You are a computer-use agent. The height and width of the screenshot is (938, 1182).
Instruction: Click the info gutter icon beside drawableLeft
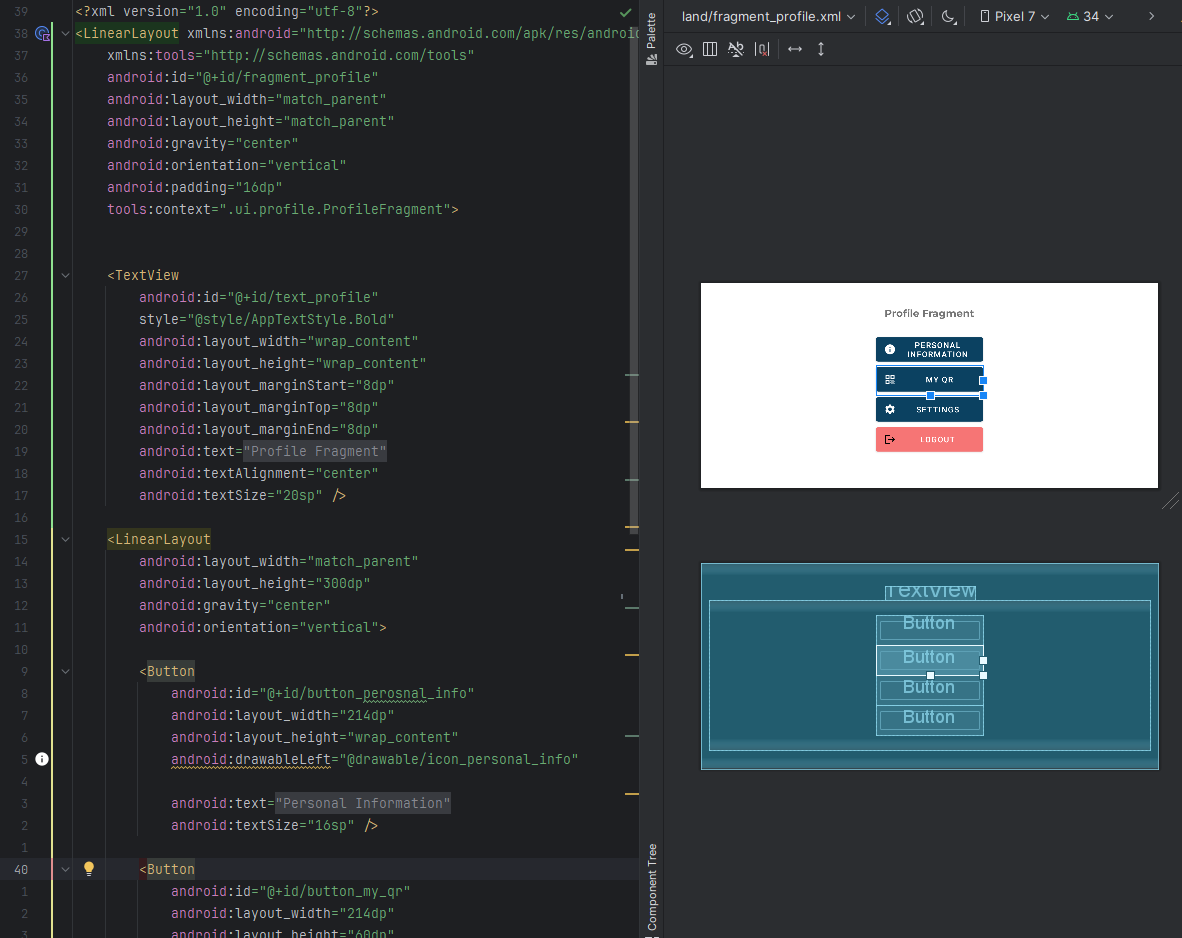coord(42,759)
